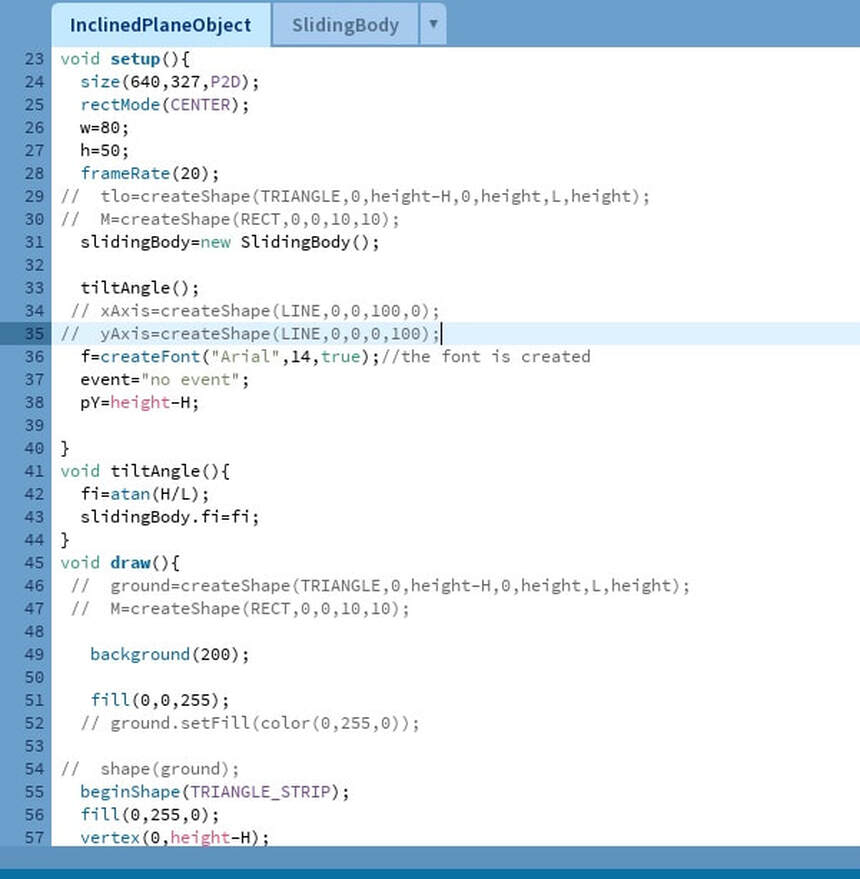
Task: Click the 'pY=height-H;' line
Action: pyautogui.click(x=140, y=403)
